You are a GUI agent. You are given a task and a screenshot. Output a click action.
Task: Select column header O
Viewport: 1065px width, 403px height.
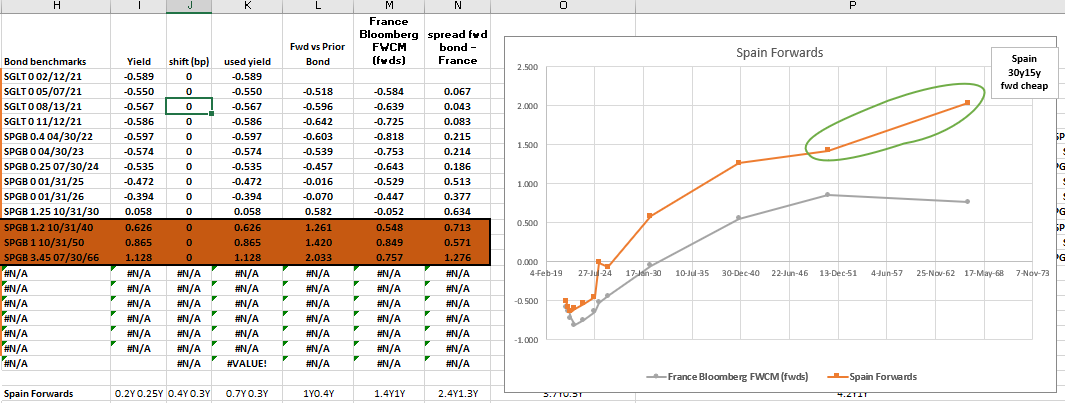tap(563, 5)
